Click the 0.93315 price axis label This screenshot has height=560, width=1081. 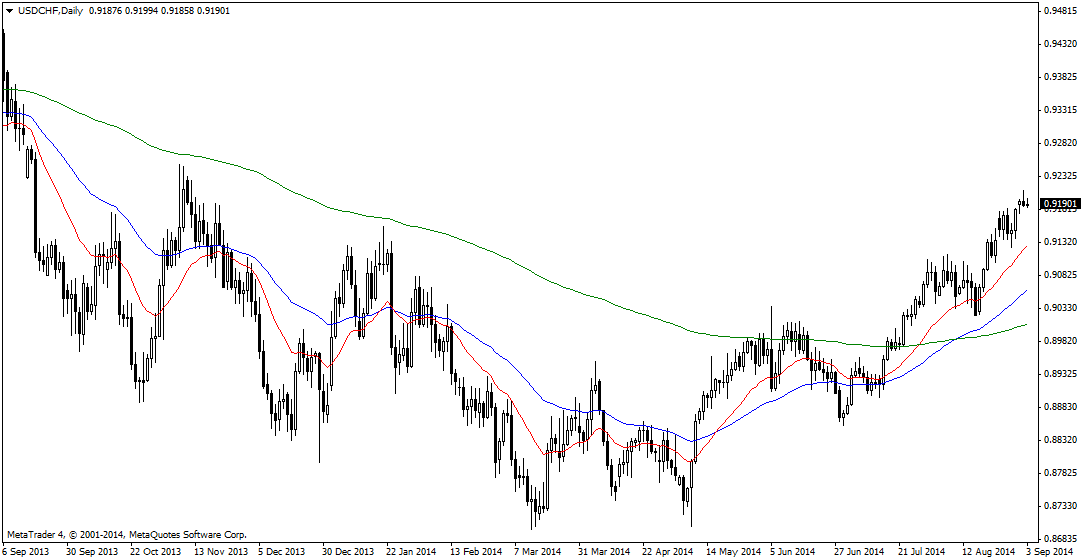tap(1059, 110)
